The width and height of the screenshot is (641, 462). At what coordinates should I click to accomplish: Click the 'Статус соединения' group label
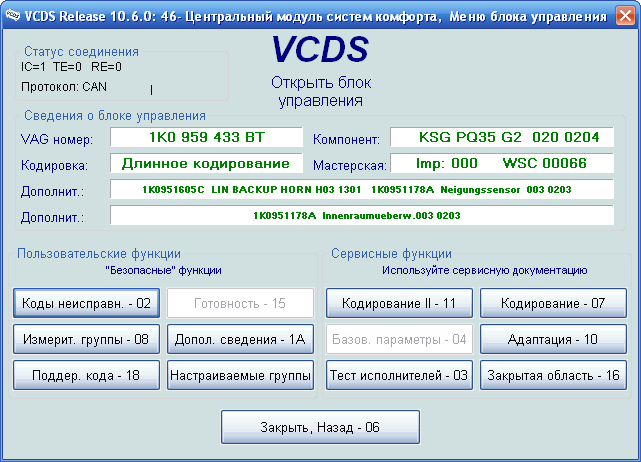81,52
